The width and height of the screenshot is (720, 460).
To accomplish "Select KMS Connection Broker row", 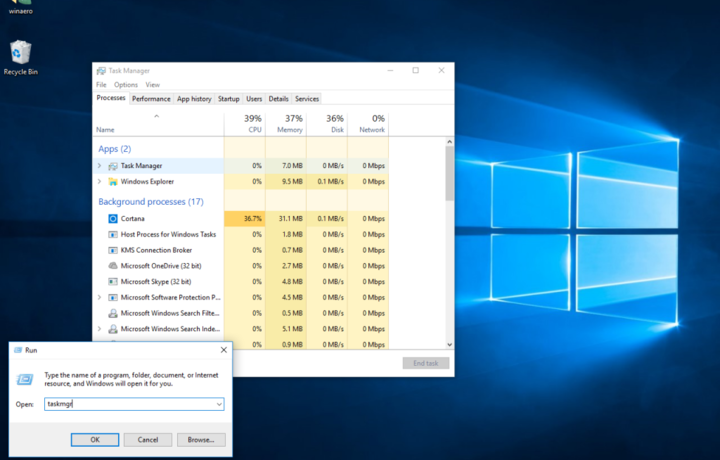I will pyautogui.click(x=242, y=250).
